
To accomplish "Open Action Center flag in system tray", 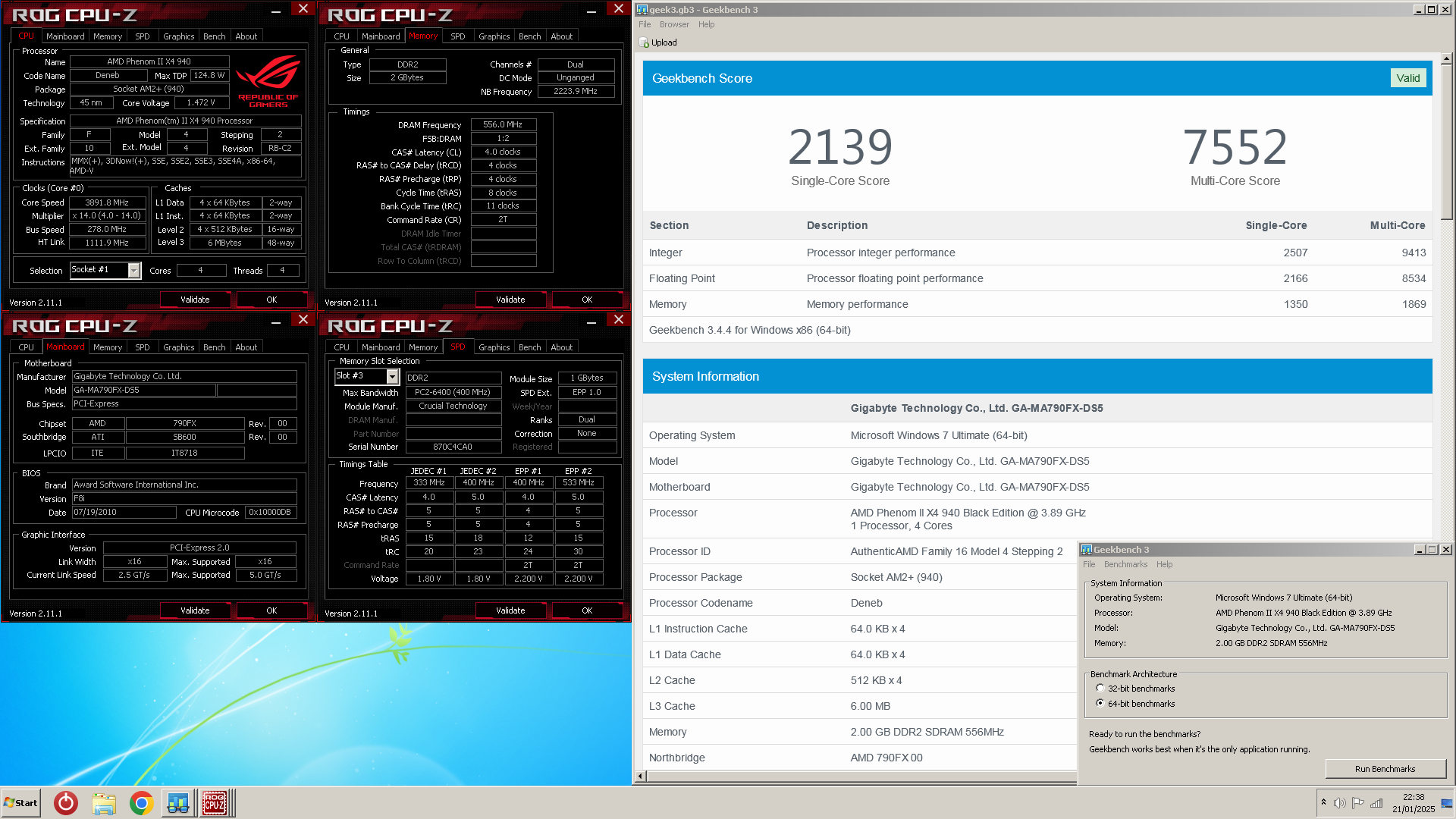I will [1358, 803].
